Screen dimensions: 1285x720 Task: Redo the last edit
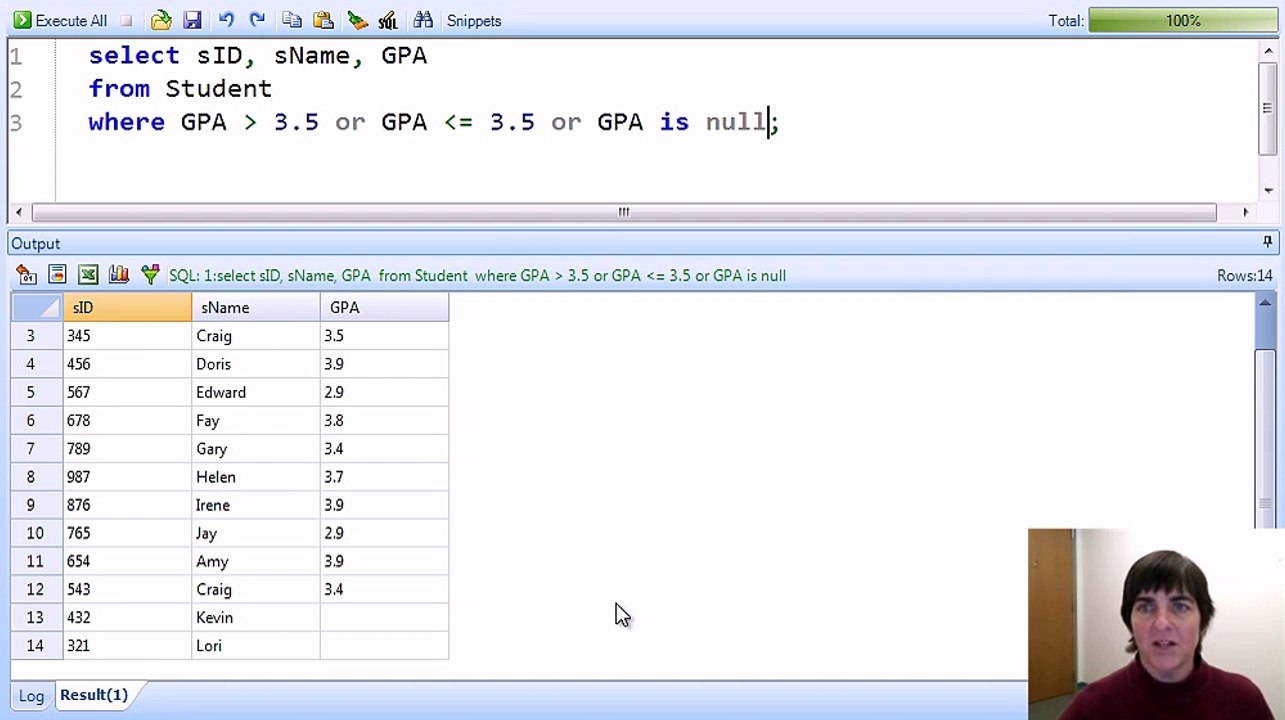click(x=257, y=20)
